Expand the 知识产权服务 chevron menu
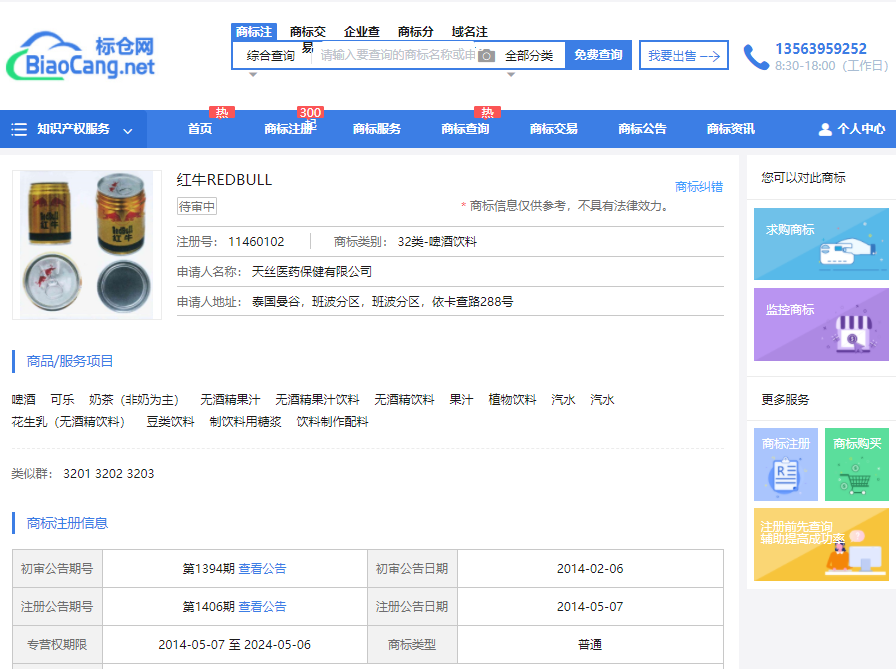This screenshot has width=896, height=669. pos(128,131)
